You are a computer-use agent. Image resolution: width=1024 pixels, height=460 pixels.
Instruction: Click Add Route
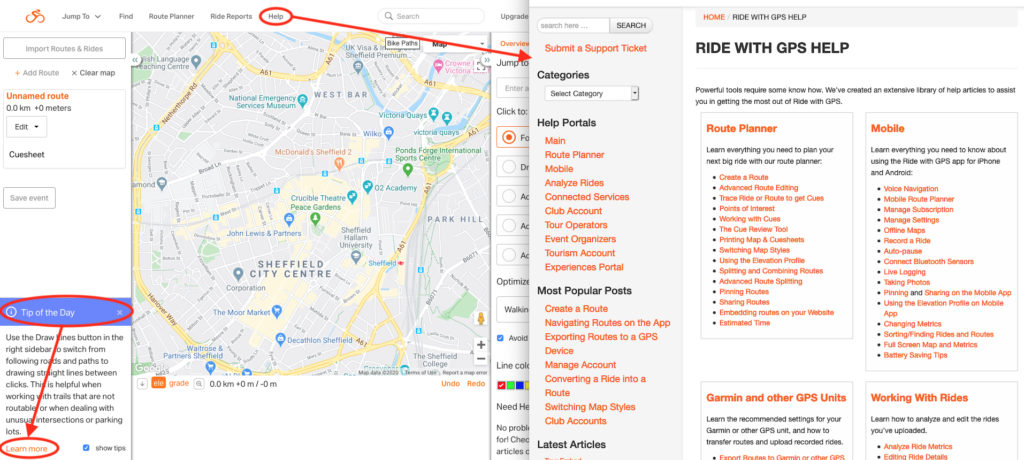[37, 73]
